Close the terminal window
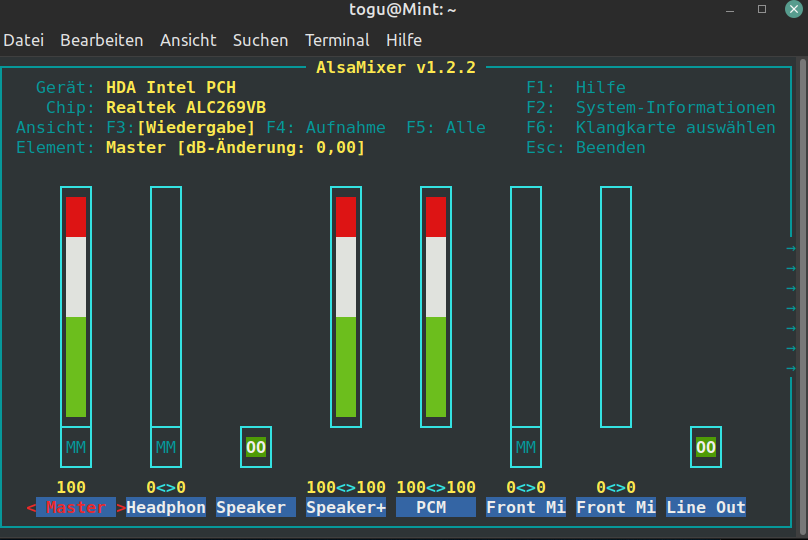 point(794,9)
